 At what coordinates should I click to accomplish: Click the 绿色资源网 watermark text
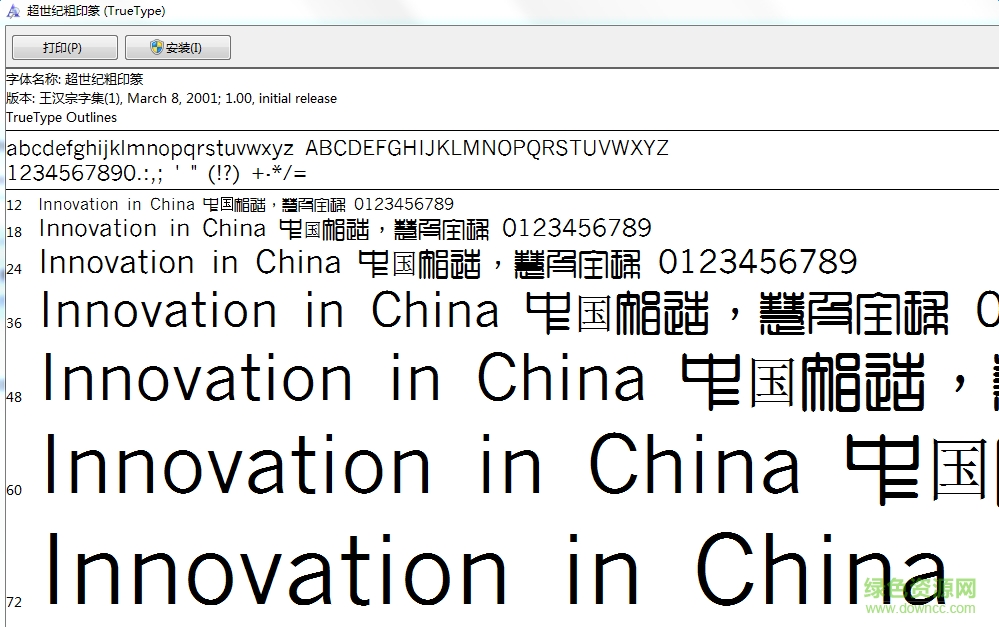coord(922,588)
